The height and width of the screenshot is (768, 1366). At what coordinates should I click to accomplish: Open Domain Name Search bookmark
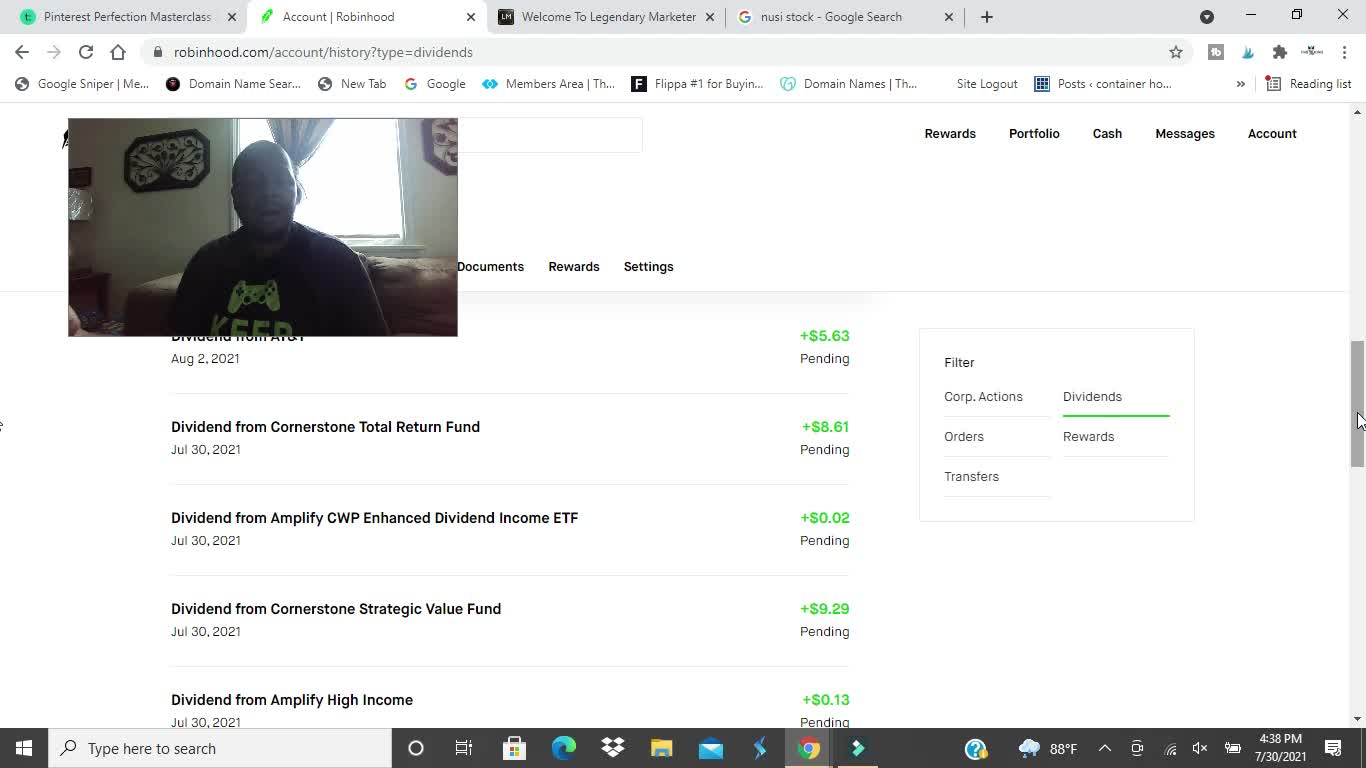coord(234,84)
